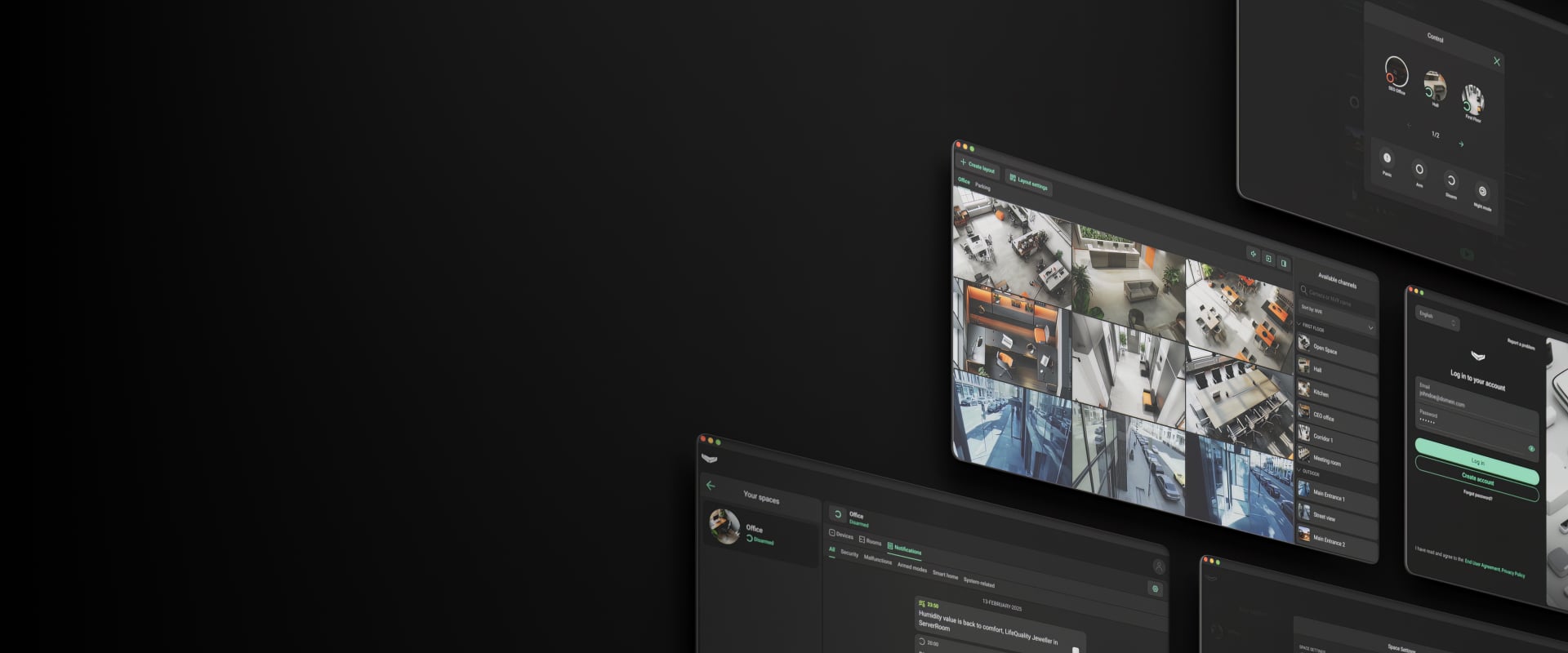Toggle sound icon above video grid
Screen dimensions: 1568x653
(1253, 254)
